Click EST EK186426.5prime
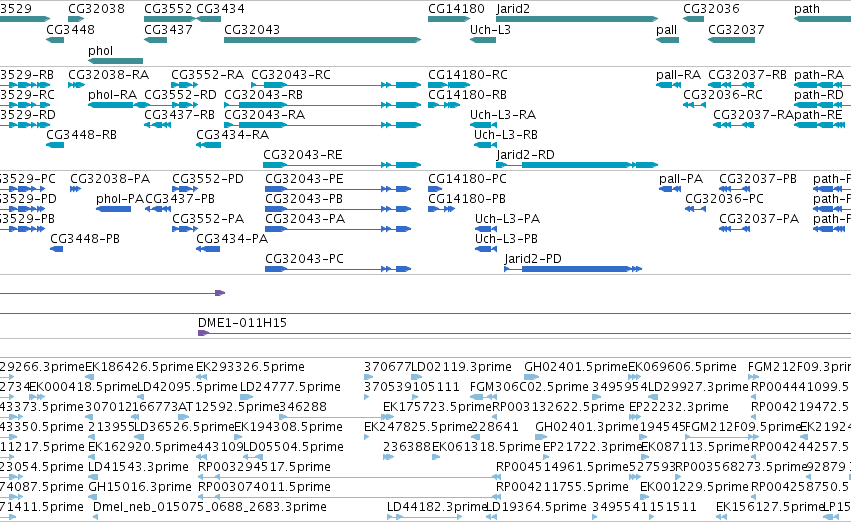 [139, 367]
